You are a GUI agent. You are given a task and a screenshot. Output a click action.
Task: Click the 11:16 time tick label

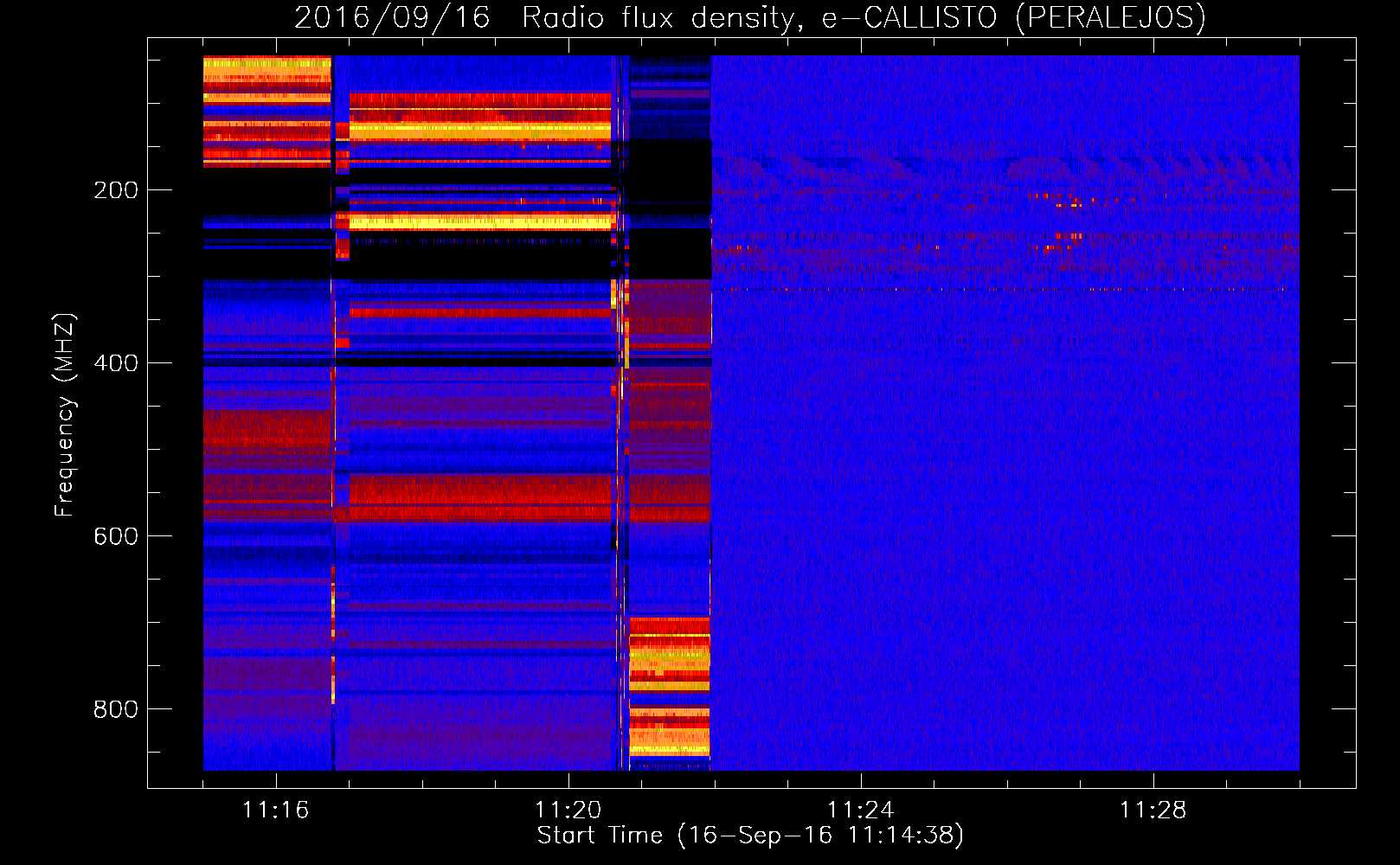click(x=276, y=811)
